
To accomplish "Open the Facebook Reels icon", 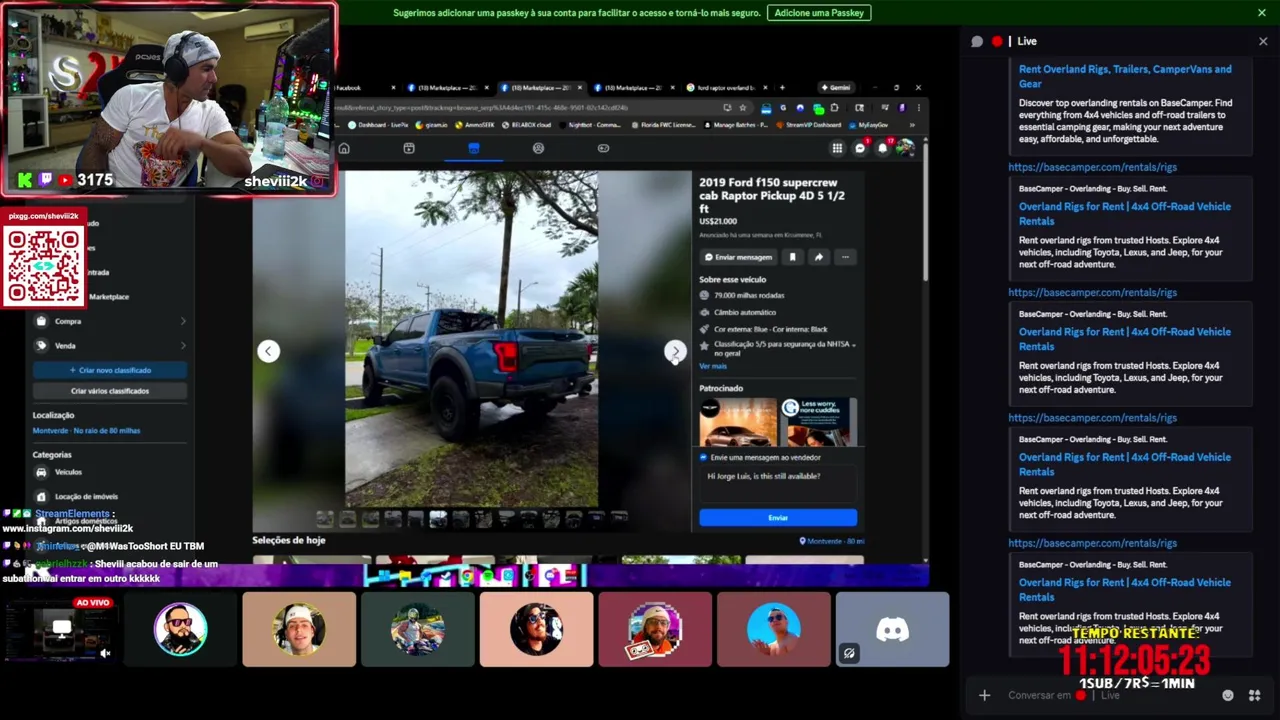I will click(409, 148).
